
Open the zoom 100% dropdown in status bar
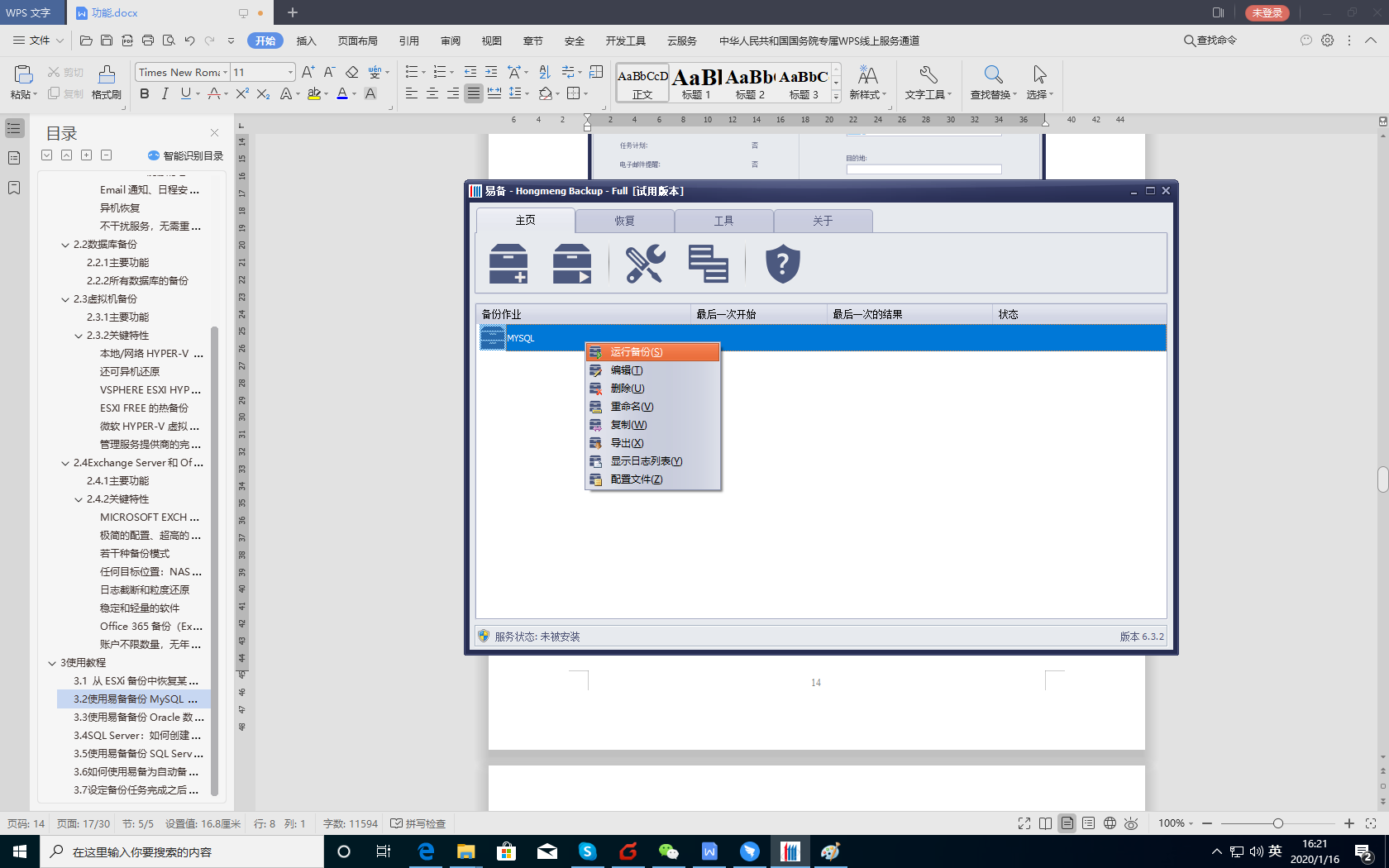tap(1176, 823)
